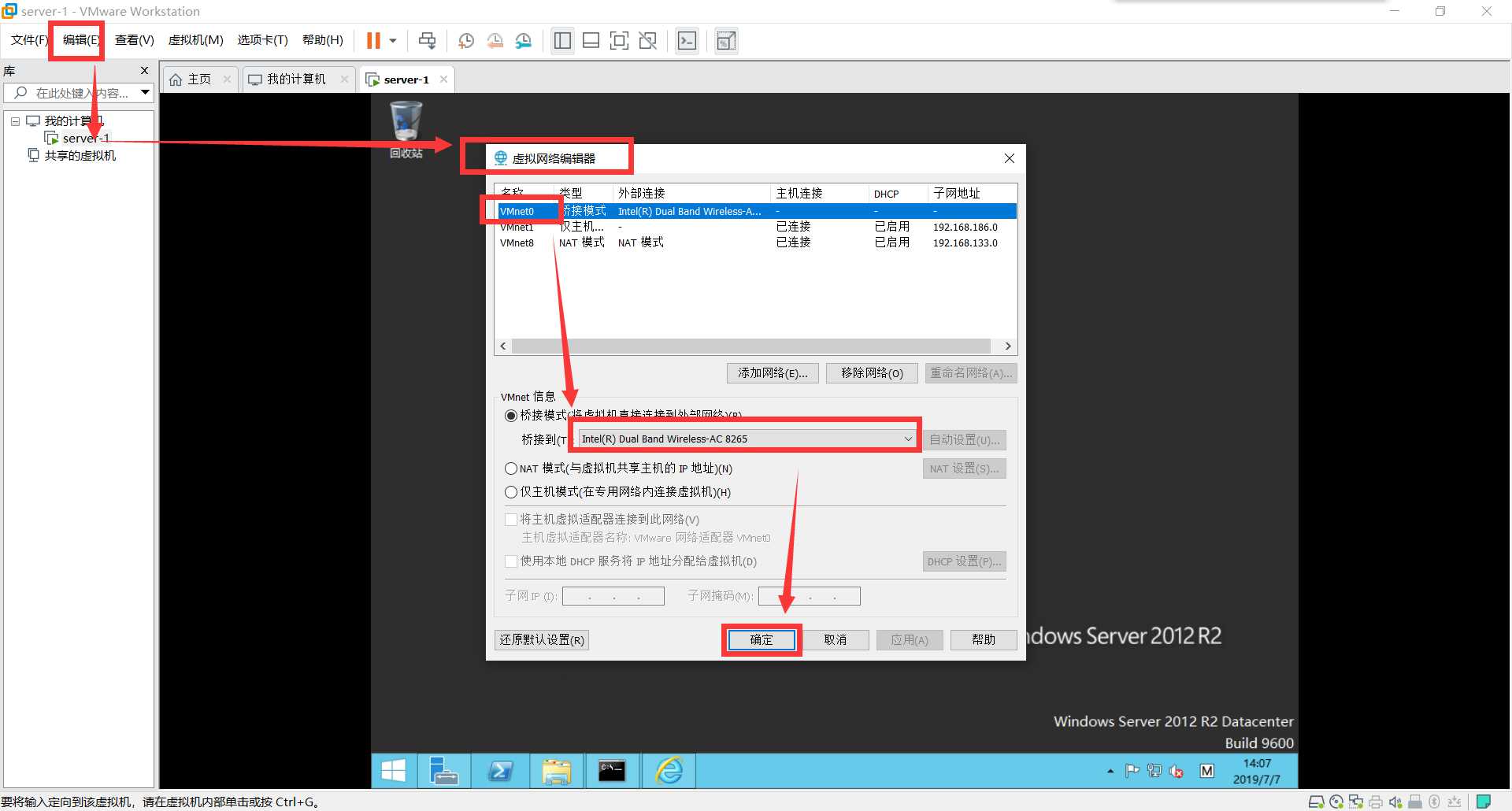
Task: Click the Add Network (添加网络) button
Action: pos(773,373)
